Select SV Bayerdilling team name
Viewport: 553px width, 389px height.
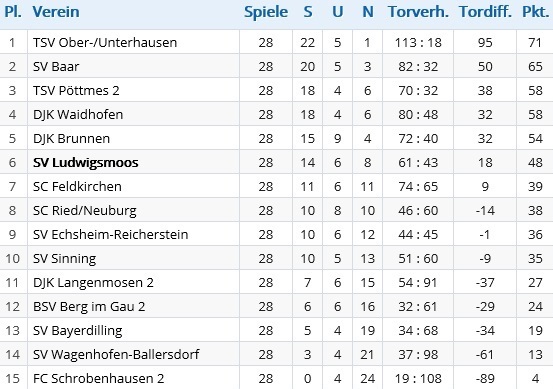[x=77, y=330]
